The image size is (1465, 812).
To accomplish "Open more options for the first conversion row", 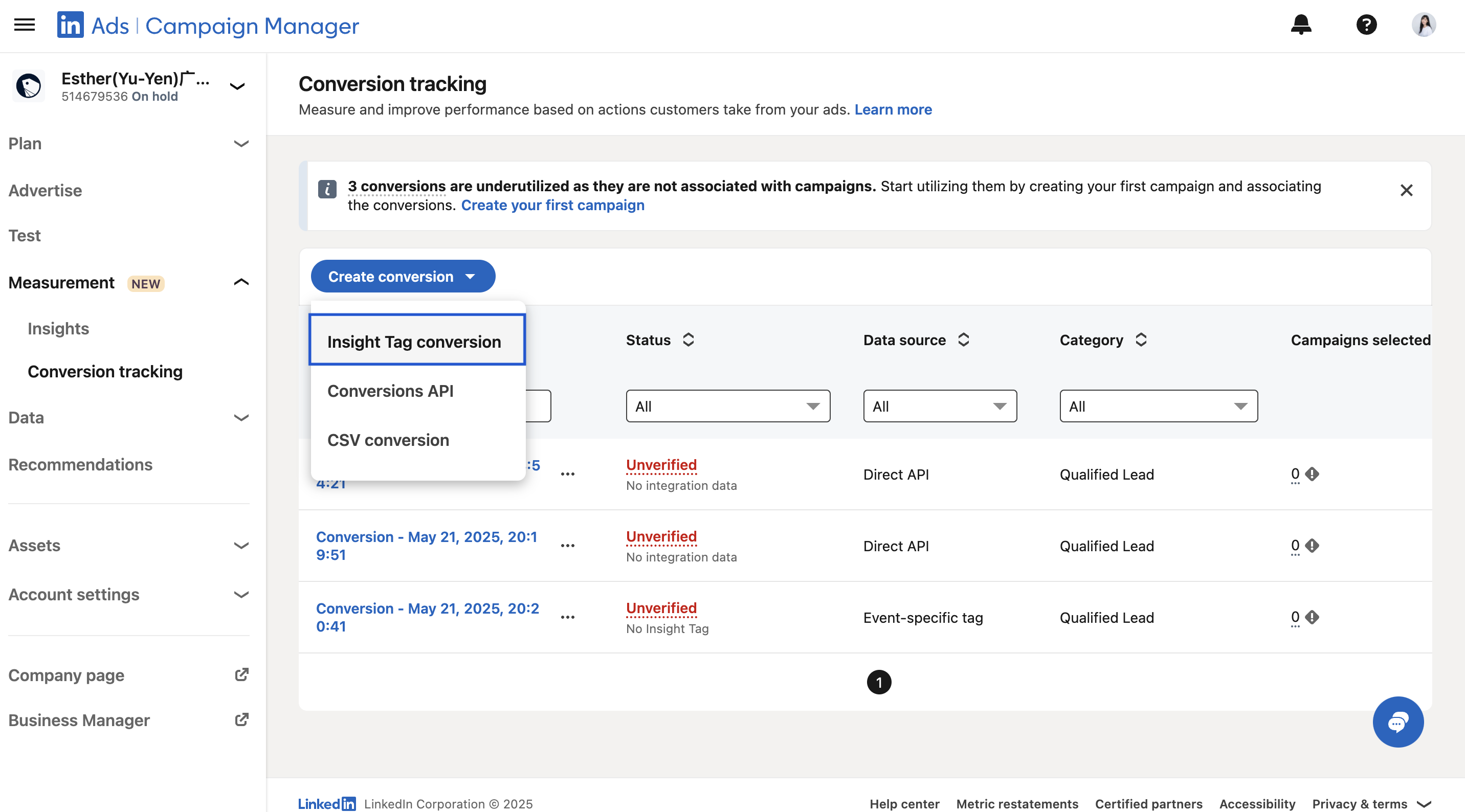I will (567, 473).
